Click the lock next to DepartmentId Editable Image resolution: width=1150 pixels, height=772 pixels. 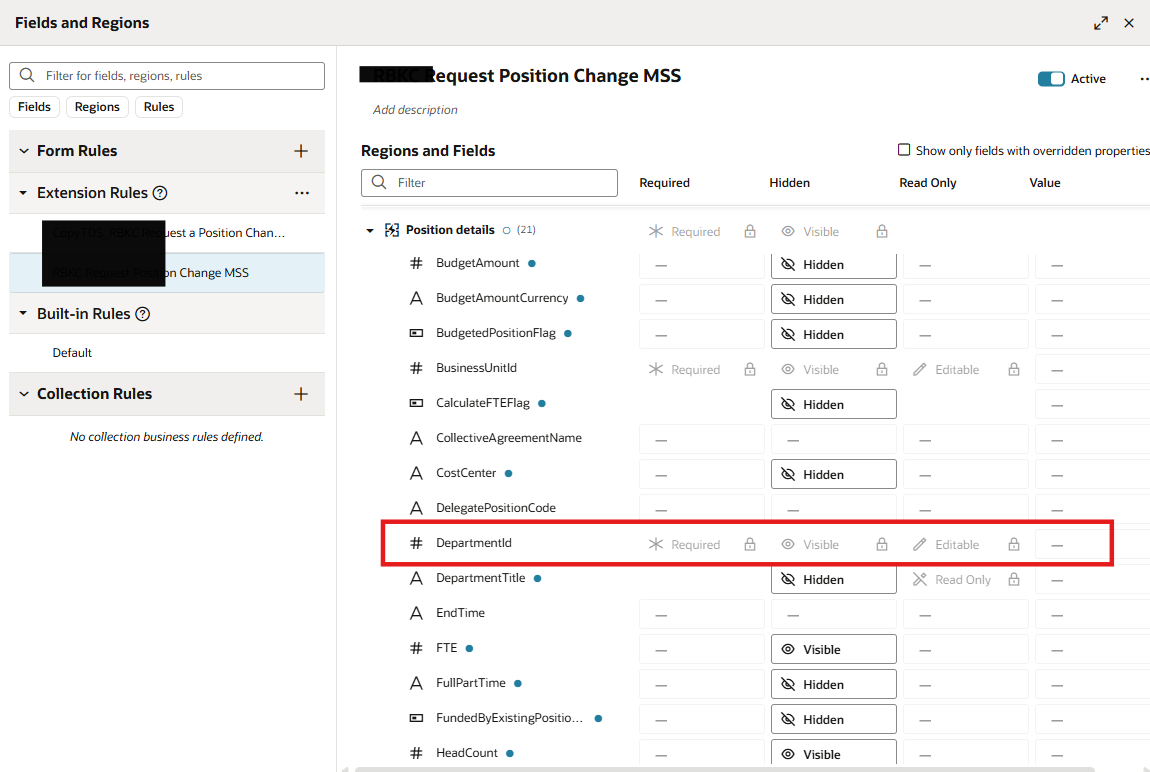(x=1014, y=545)
